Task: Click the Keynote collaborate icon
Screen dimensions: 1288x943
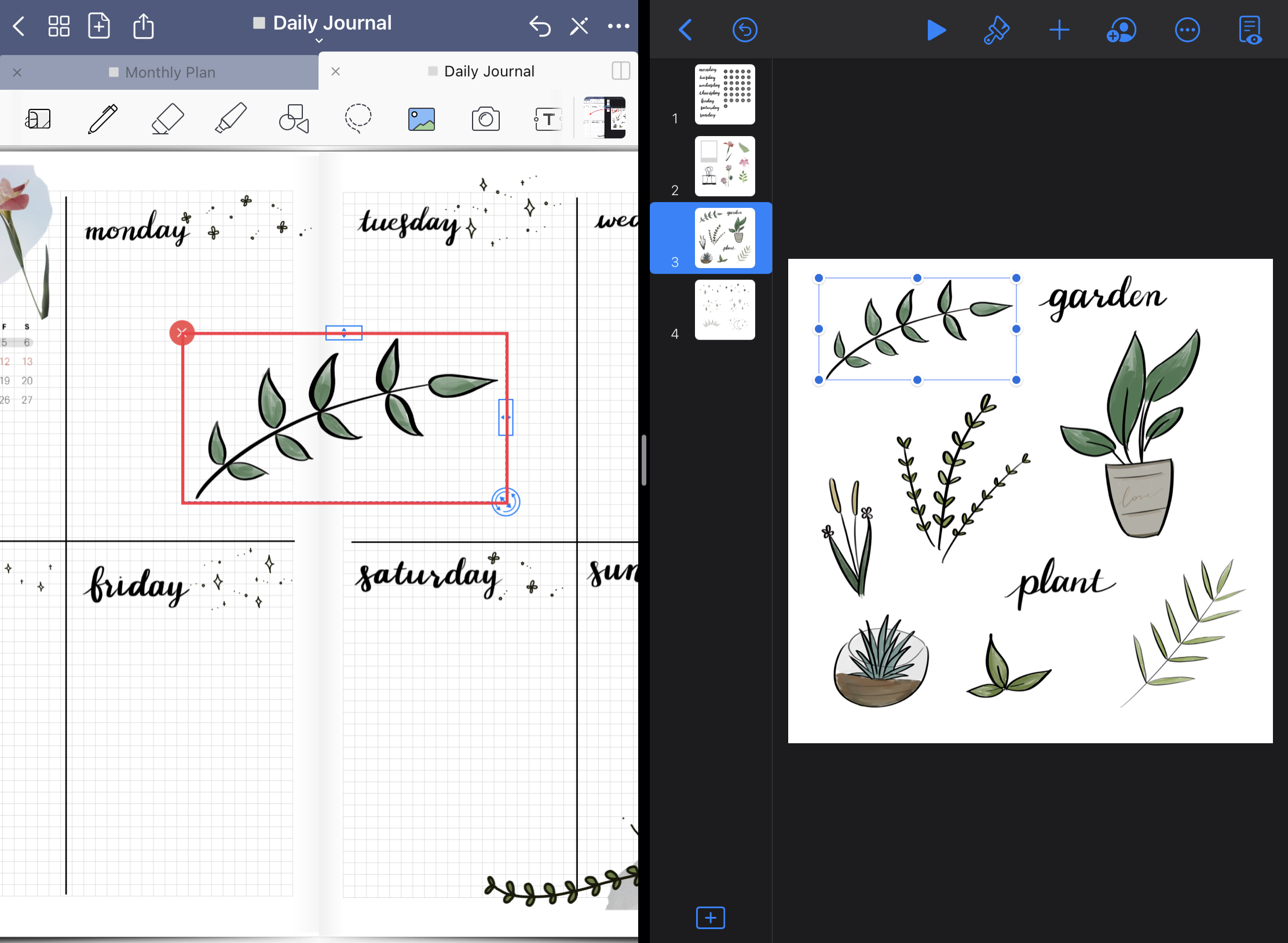Action: click(1121, 30)
